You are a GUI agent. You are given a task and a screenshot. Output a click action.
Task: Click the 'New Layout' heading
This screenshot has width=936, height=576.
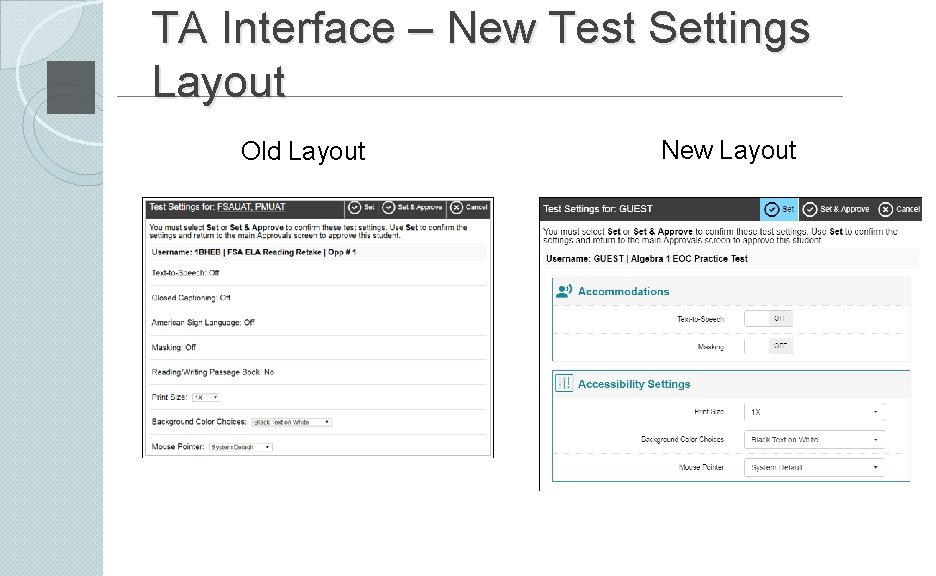728,150
